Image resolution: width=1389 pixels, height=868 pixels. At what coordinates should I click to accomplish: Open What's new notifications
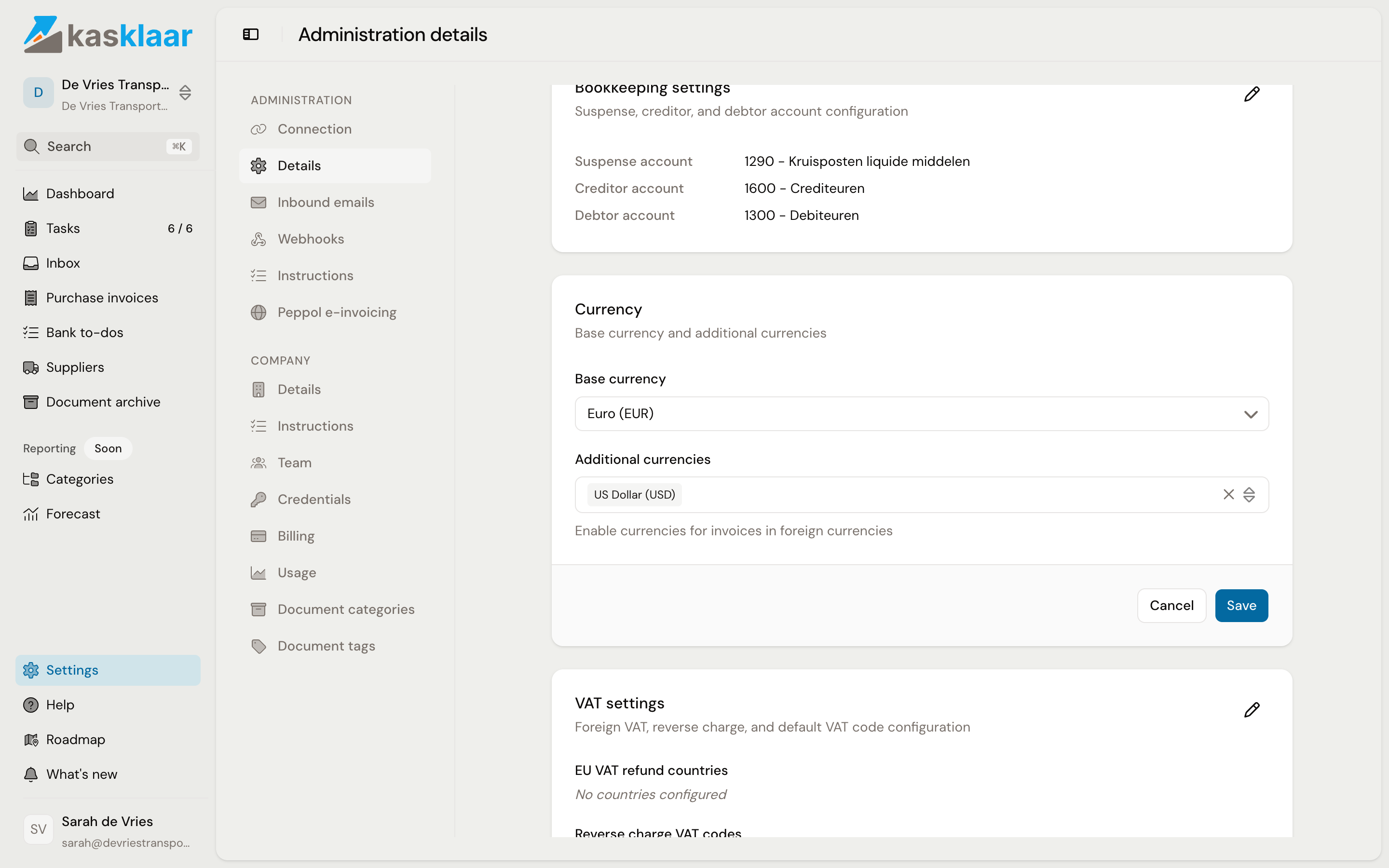click(x=108, y=774)
